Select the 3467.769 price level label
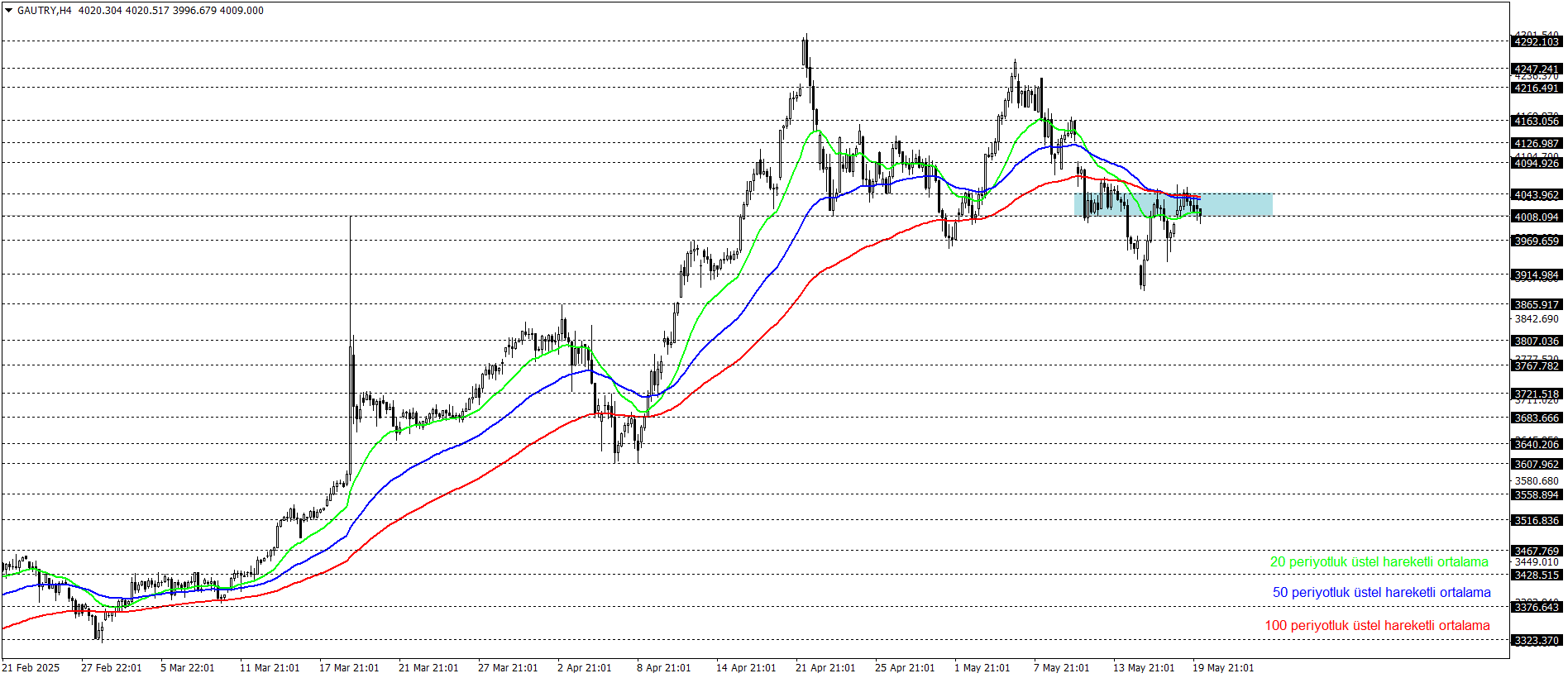1568x678 pixels. [1537, 551]
